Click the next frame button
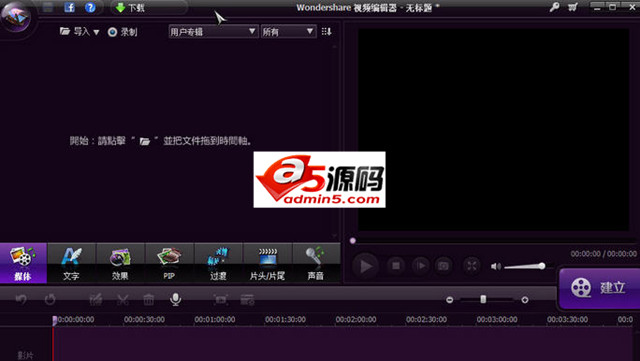The image size is (640, 361). (420, 266)
